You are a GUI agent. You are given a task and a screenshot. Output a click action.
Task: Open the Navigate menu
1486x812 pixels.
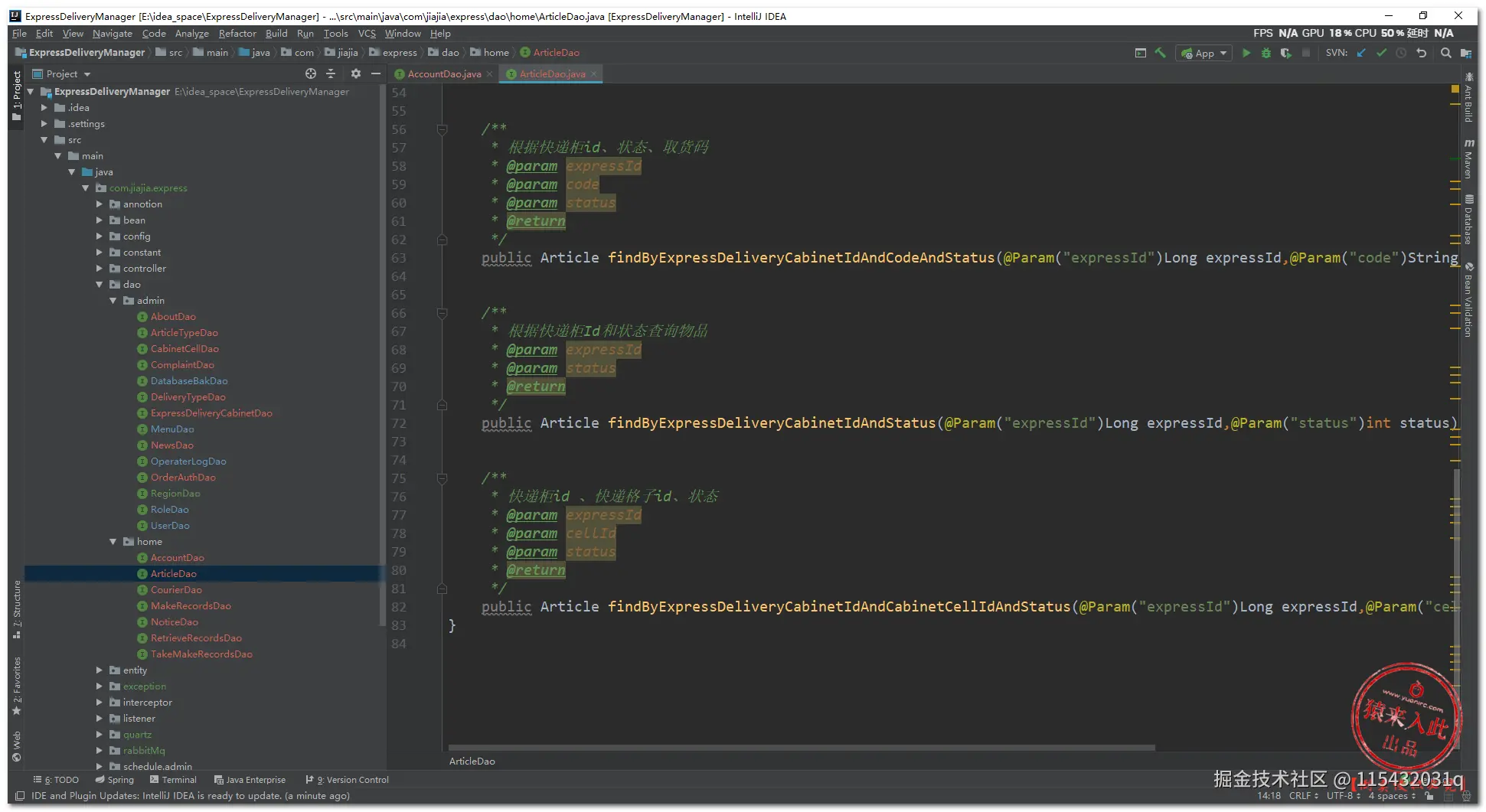pyautogui.click(x=113, y=34)
